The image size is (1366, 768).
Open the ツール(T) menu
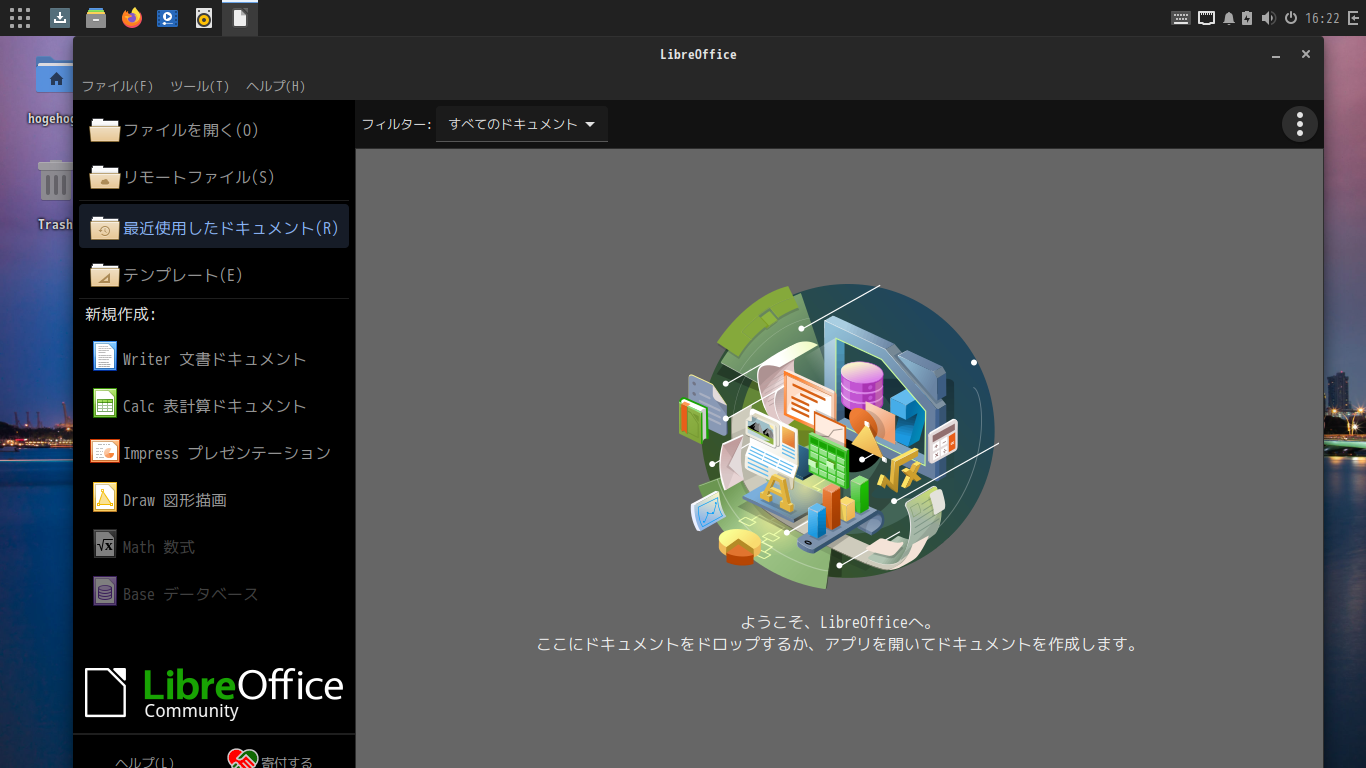[x=198, y=86]
